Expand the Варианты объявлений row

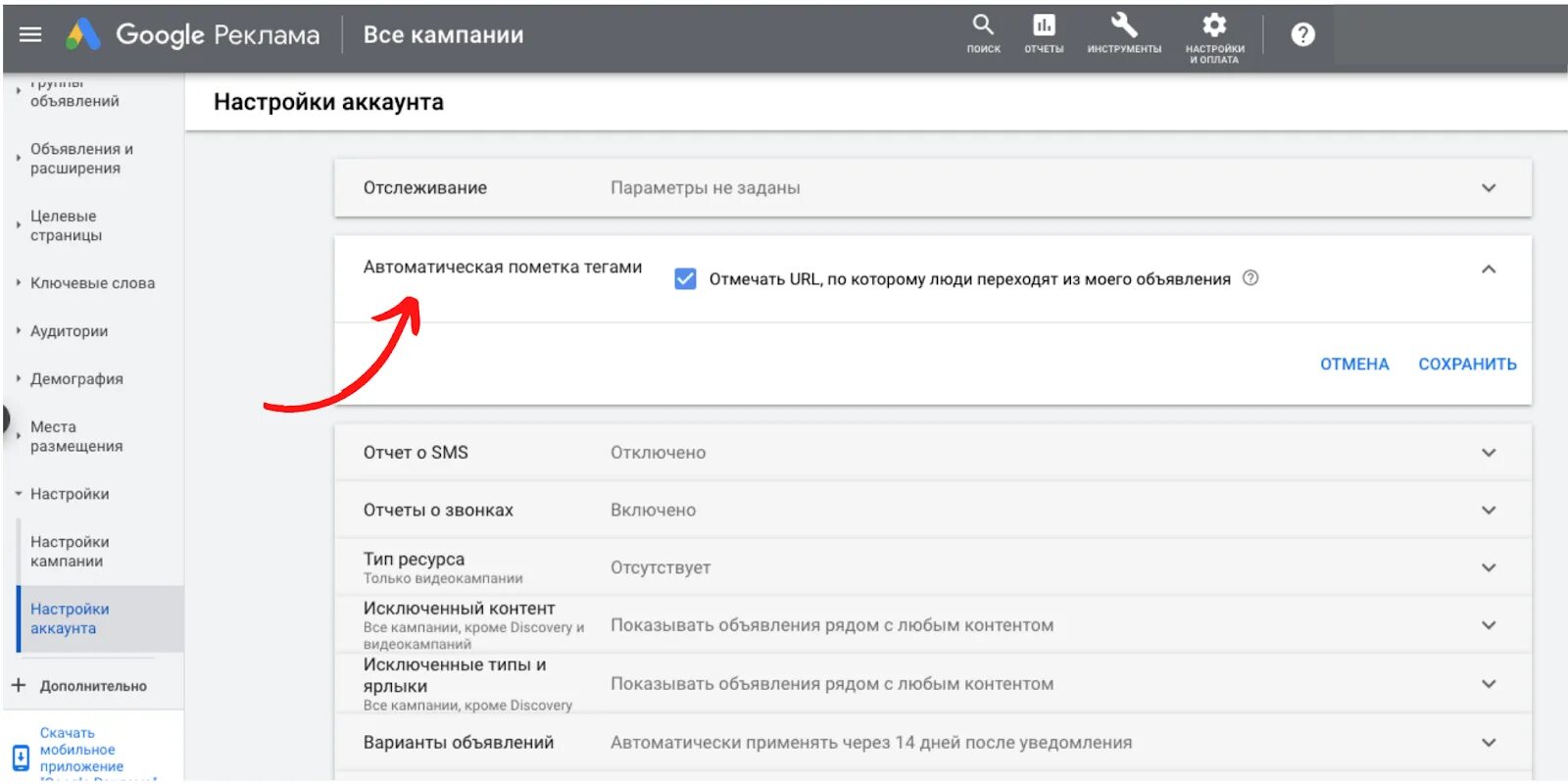click(932, 742)
